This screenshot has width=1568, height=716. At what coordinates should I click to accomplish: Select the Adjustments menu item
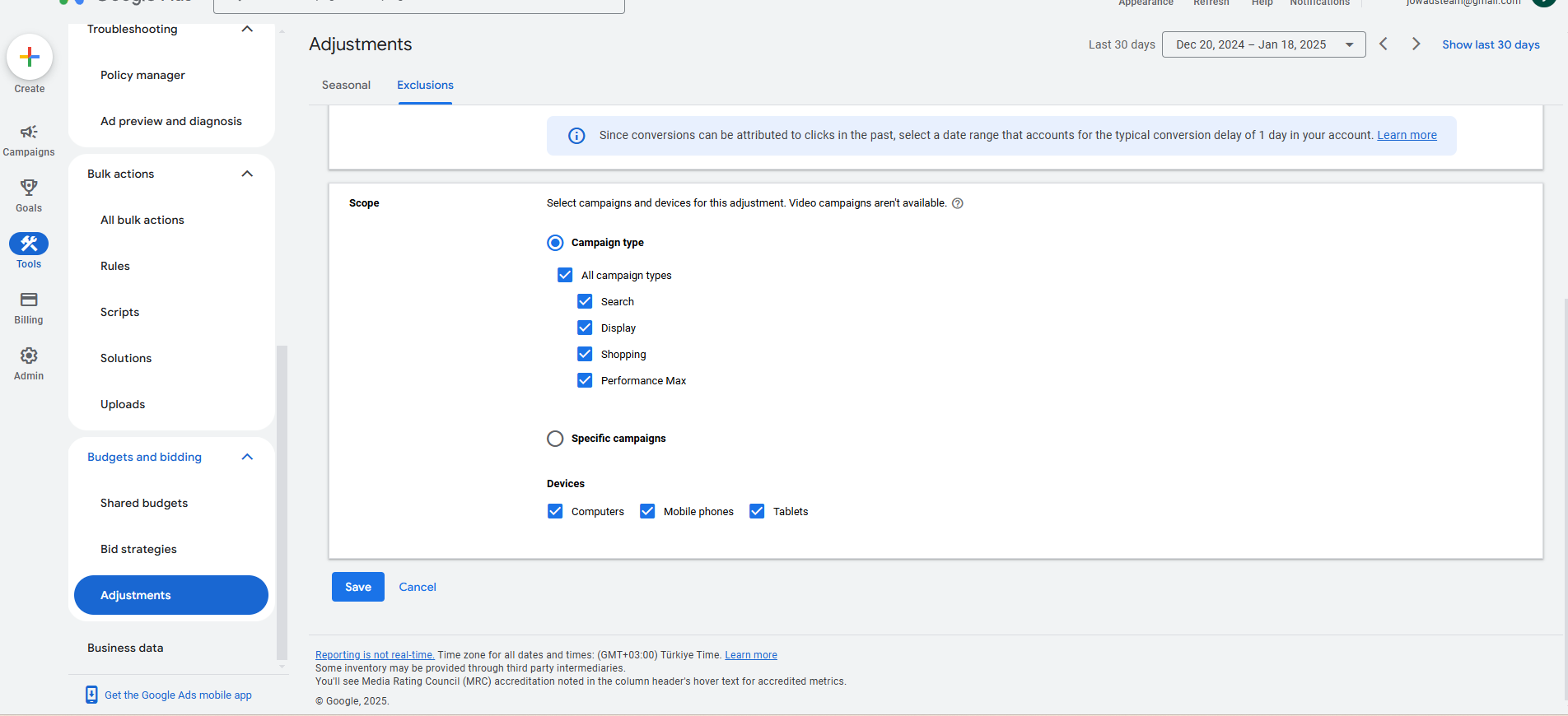point(171,595)
